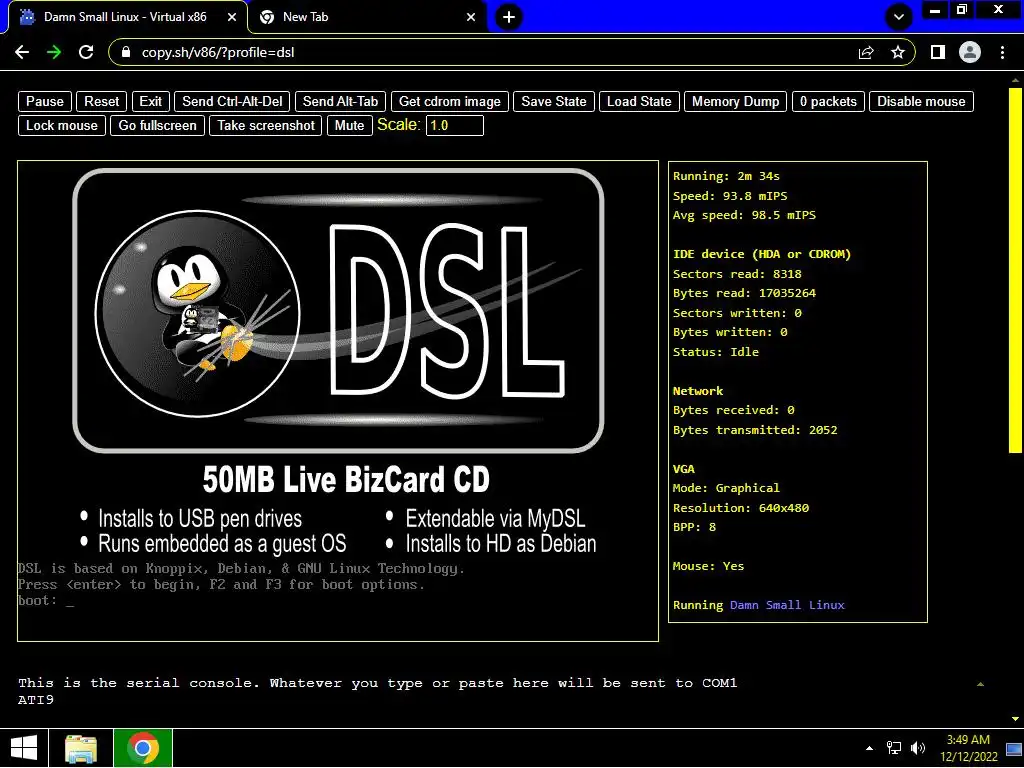The height and width of the screenshot is (768, 1024).
Task: Open a new tab with plus button
Action: pyautogui.click(x=509, y=17)
